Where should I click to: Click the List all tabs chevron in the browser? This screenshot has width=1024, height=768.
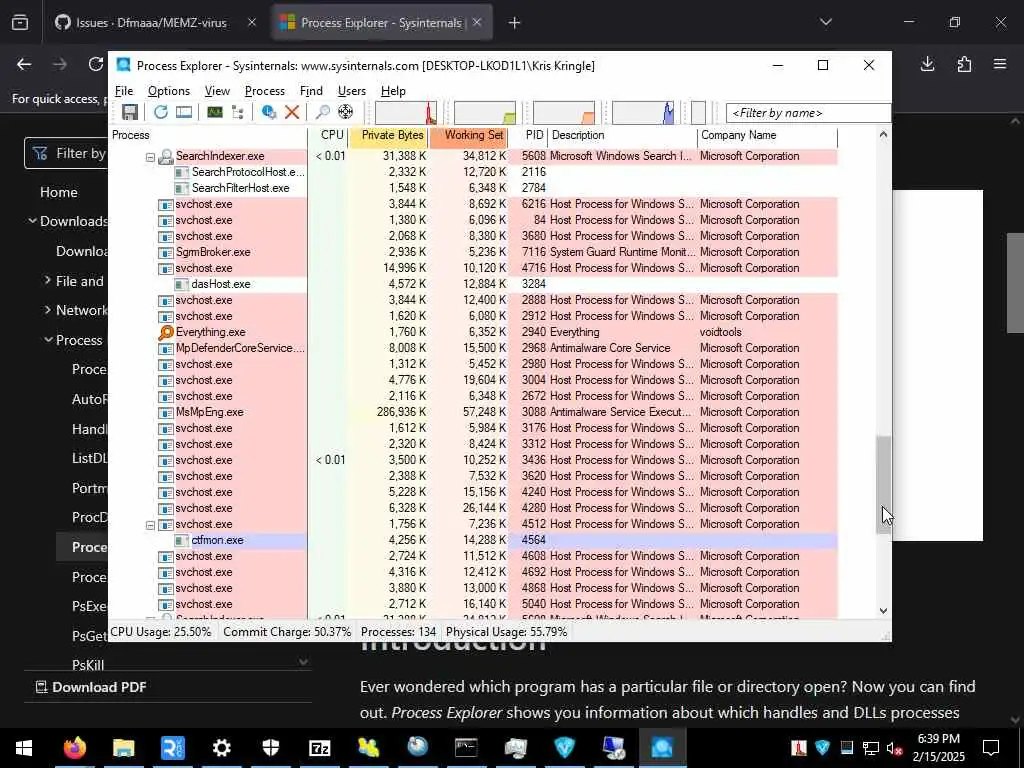[826, 22]
